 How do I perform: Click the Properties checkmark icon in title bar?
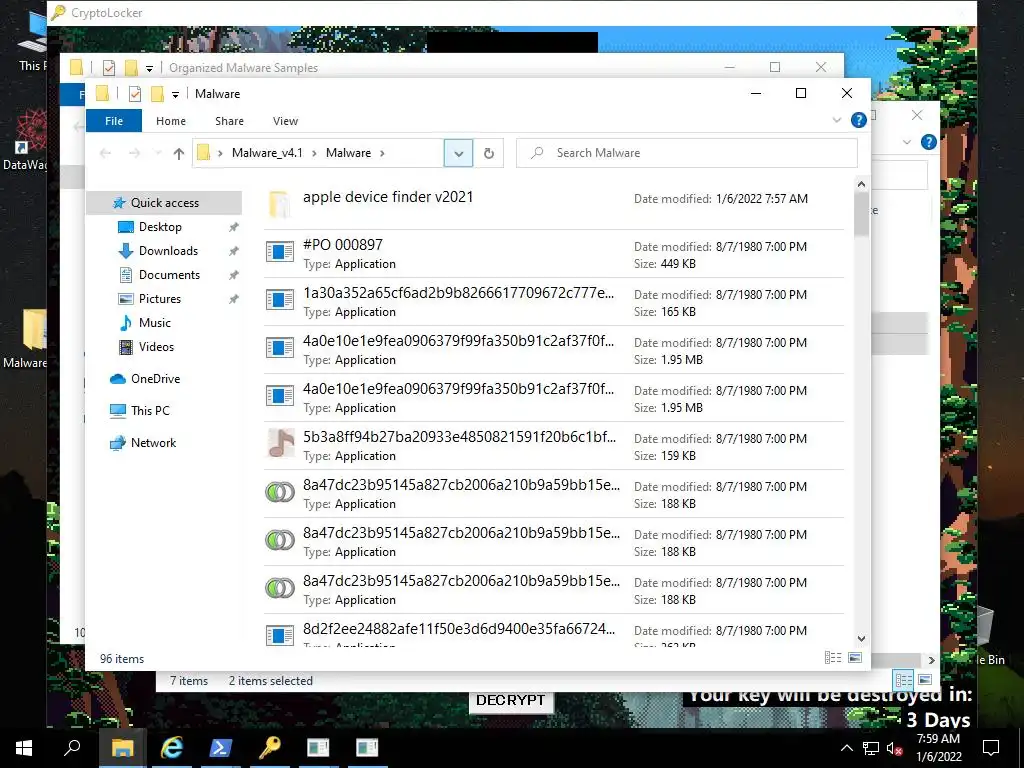[x=135, y=94]
